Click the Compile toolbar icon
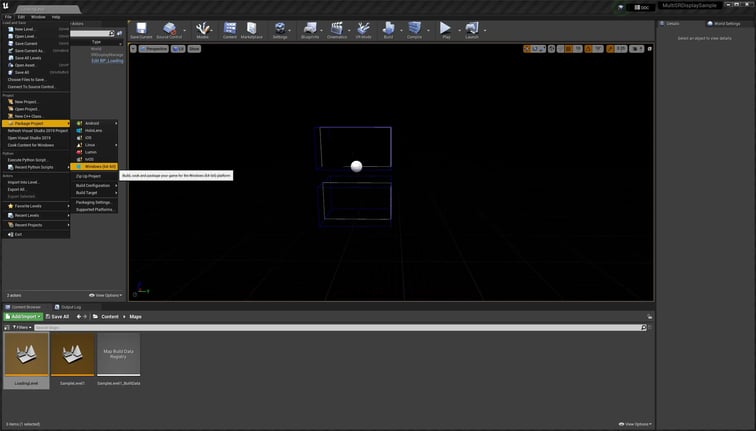The height and width of the screenshot is (431, 756). (414, 30)
